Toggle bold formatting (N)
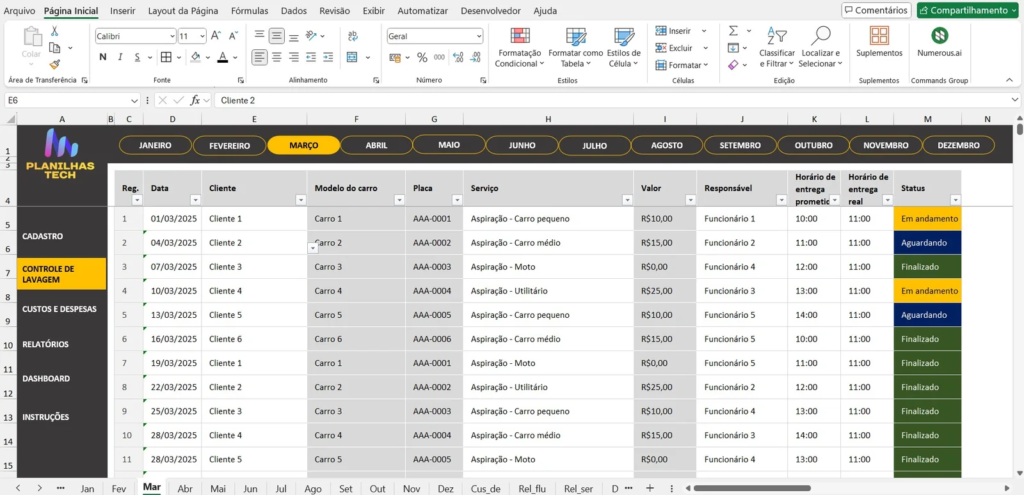The height and width of the screenshot is (495, 1024). pos(103,57)
